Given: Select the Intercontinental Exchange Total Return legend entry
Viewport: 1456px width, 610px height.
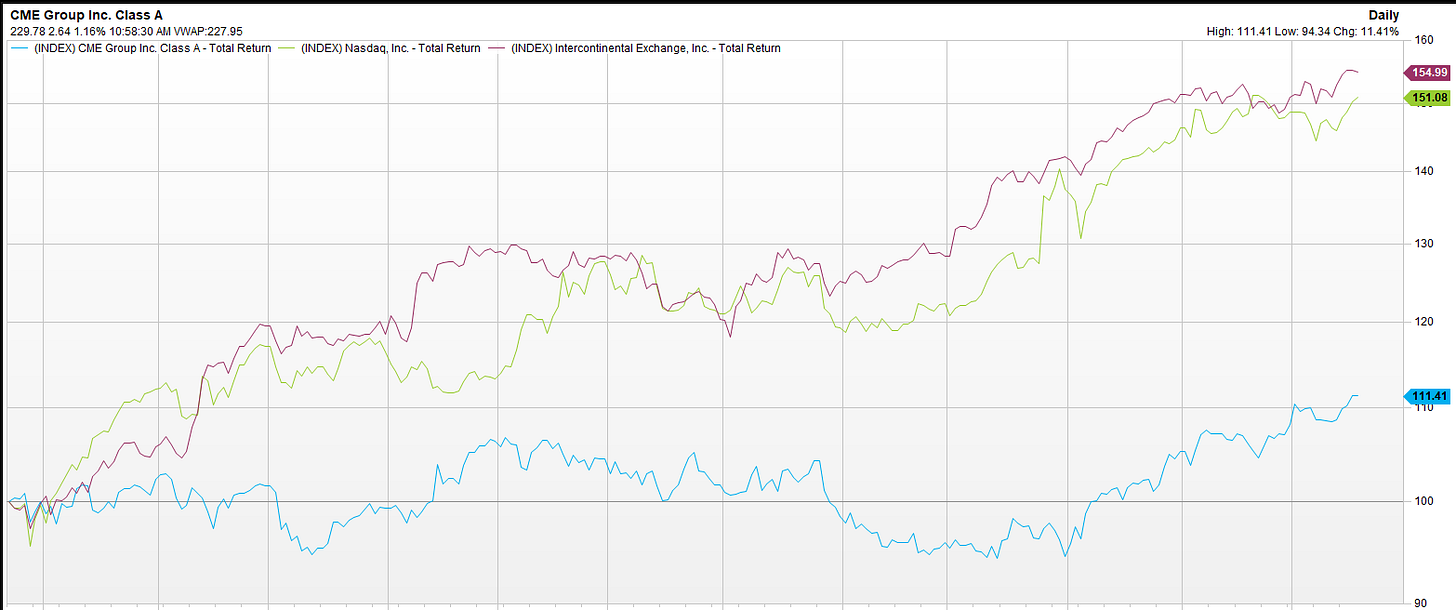Looking at the screenshot, I should pyautogui.click(x=633, y=48).
